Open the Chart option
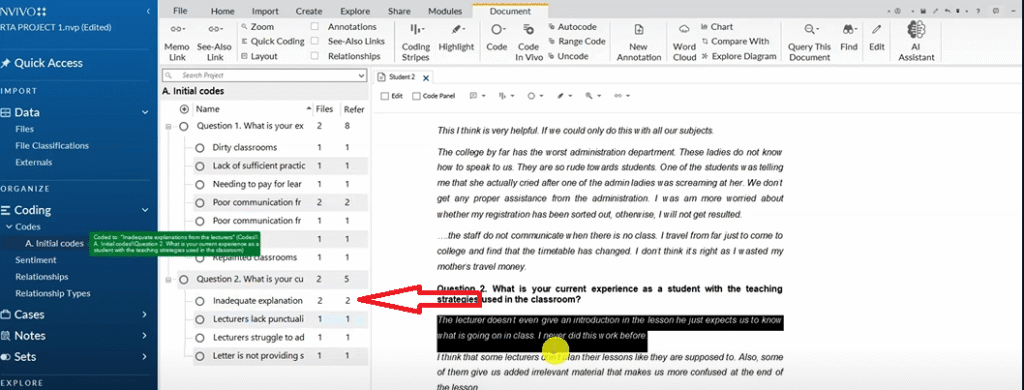 coord(717,27)
